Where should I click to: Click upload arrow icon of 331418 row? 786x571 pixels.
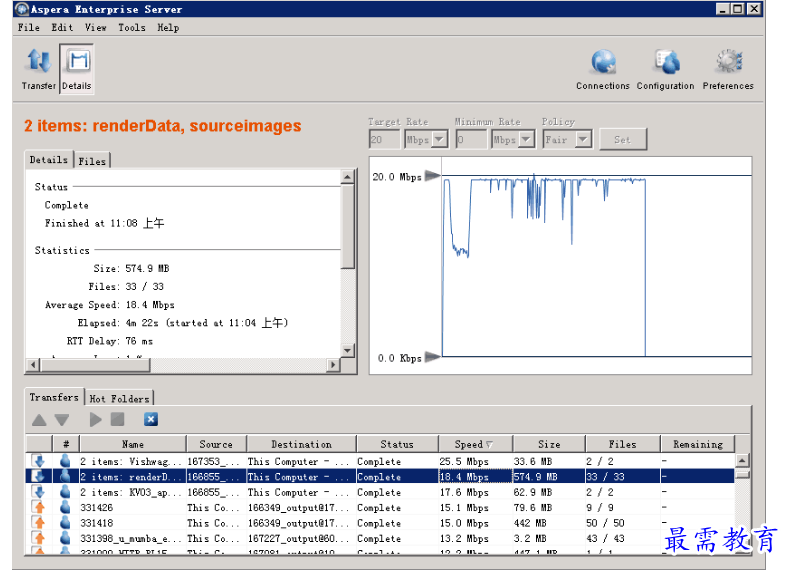(x=39, y=523)
